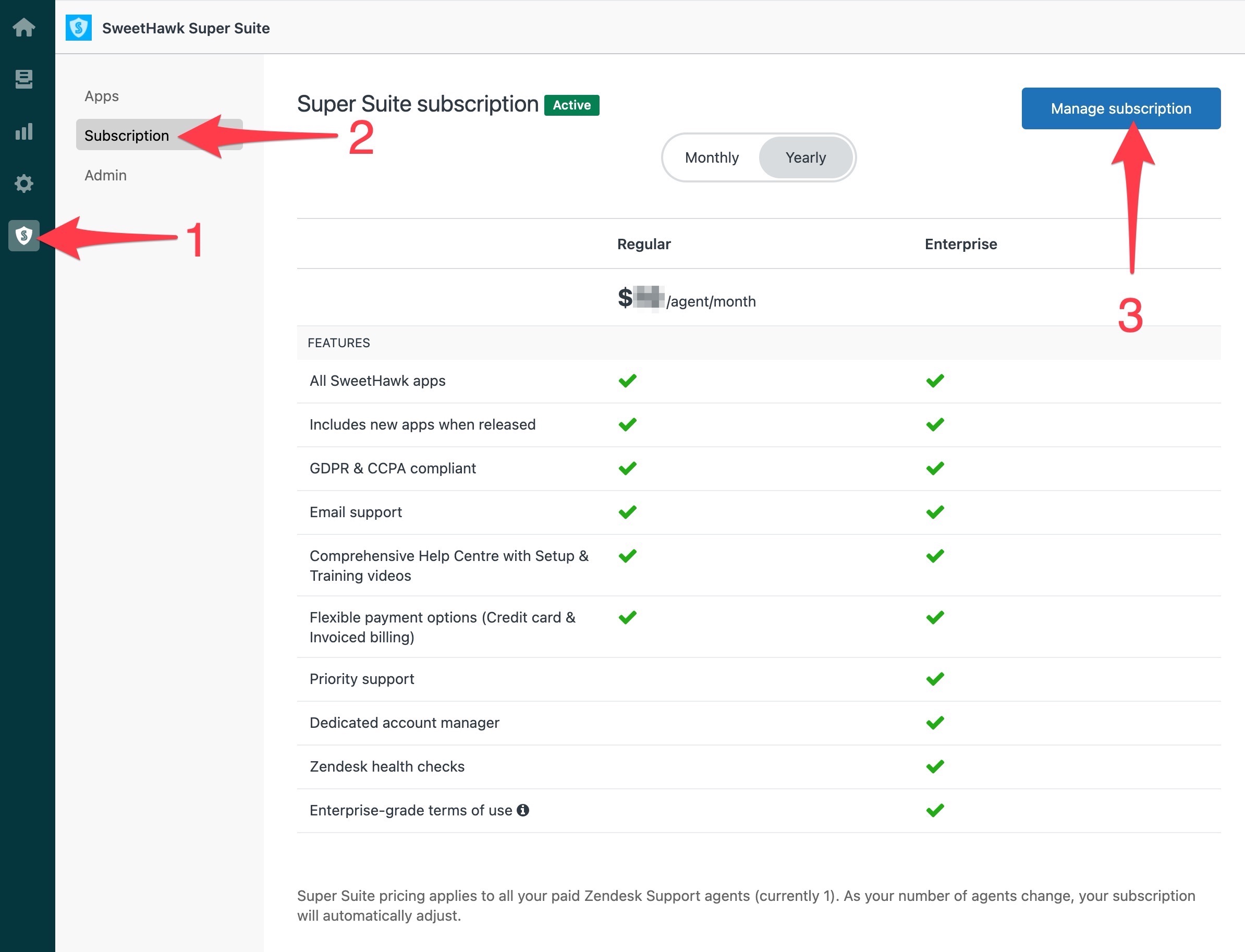Switch billing to Monthly
1245x952 pixels.
[x=712, y=157]
